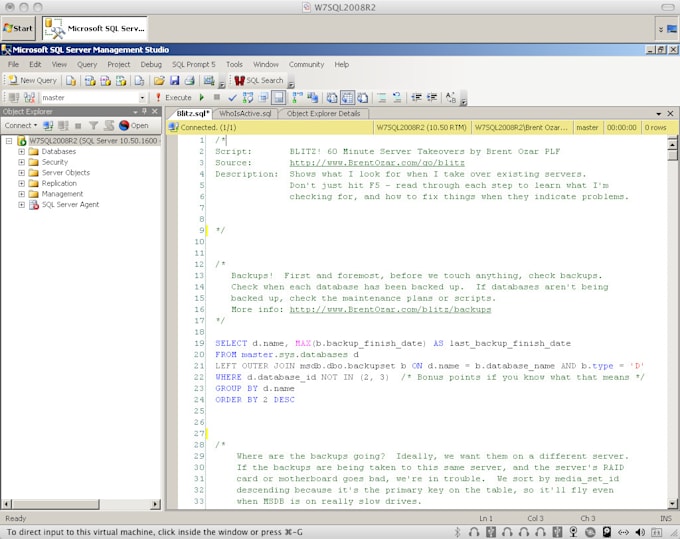Image resolution: width=680 pixels, height=539 pixels.
Task: Click the Open File folder icon
Action: click(x=159, y=80)
